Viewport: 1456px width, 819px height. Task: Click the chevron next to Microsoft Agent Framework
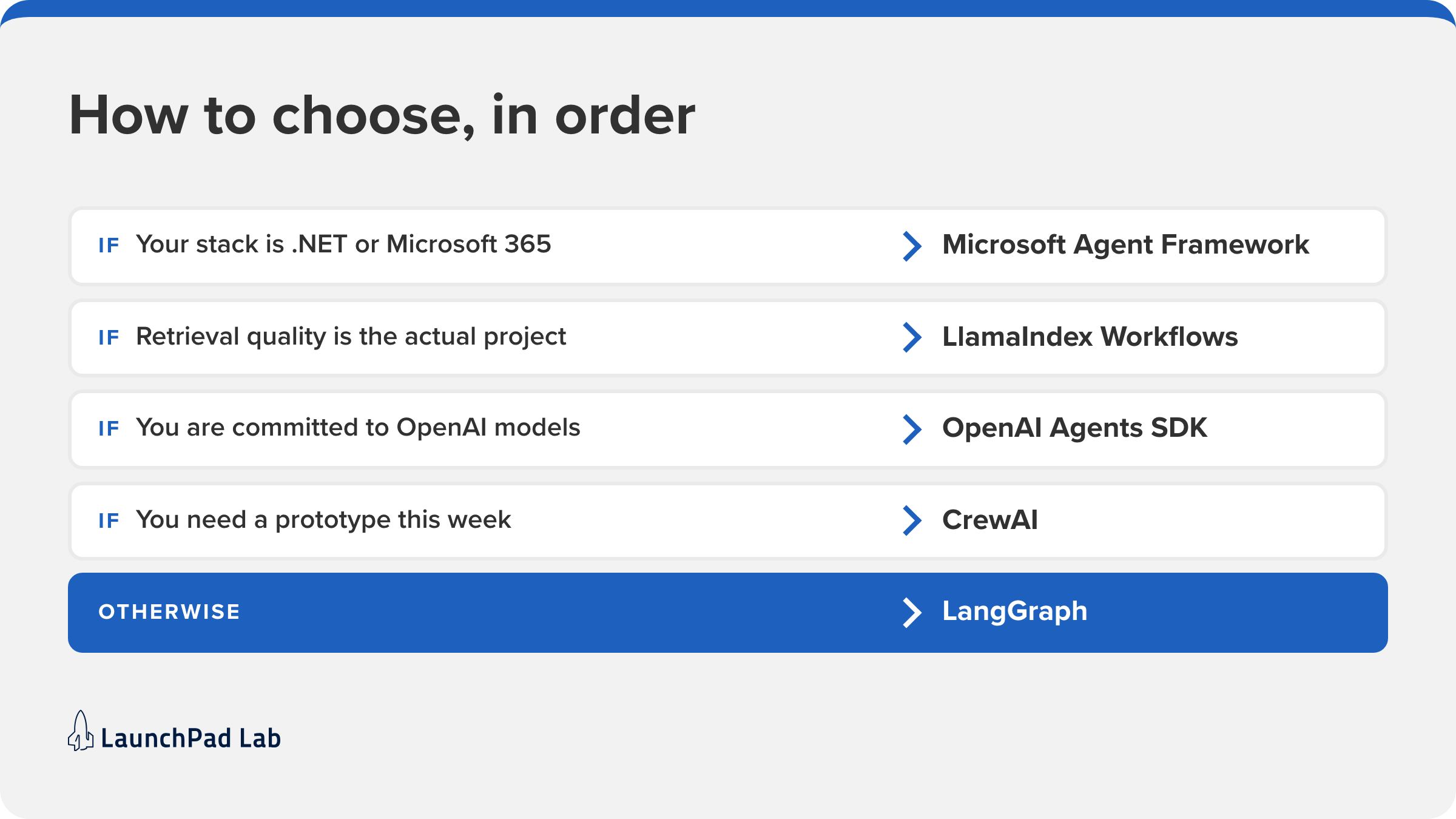912,246
